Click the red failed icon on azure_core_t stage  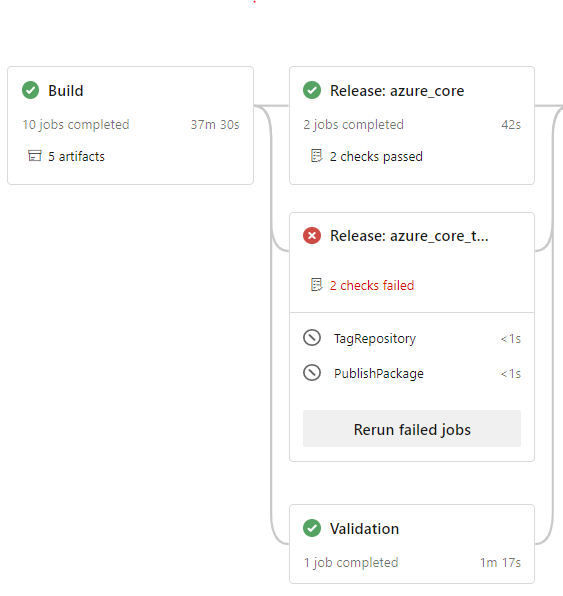click(312, 236)
